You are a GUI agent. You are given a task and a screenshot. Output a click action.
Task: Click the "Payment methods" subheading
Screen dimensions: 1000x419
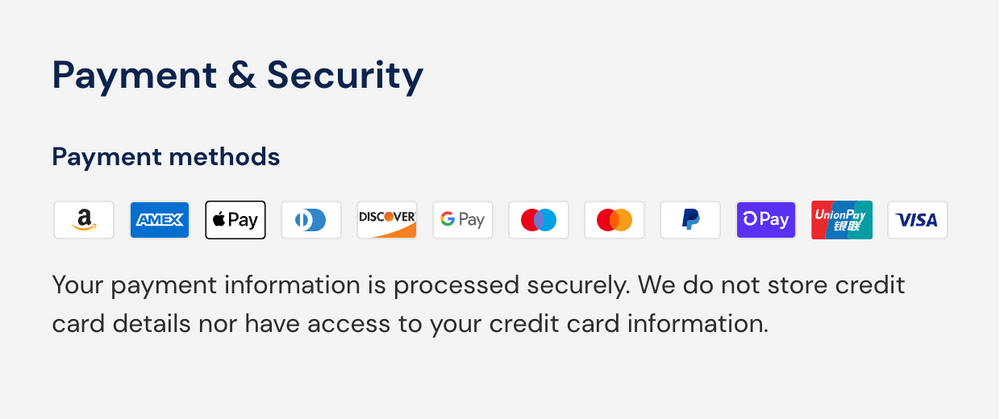(x=166, y=157)
